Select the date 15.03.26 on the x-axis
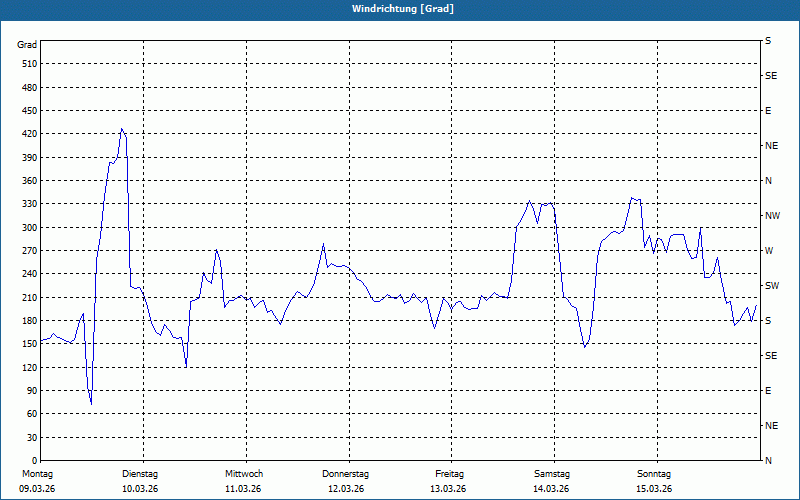This screenshot has width=800, height=500. [654, 489]
